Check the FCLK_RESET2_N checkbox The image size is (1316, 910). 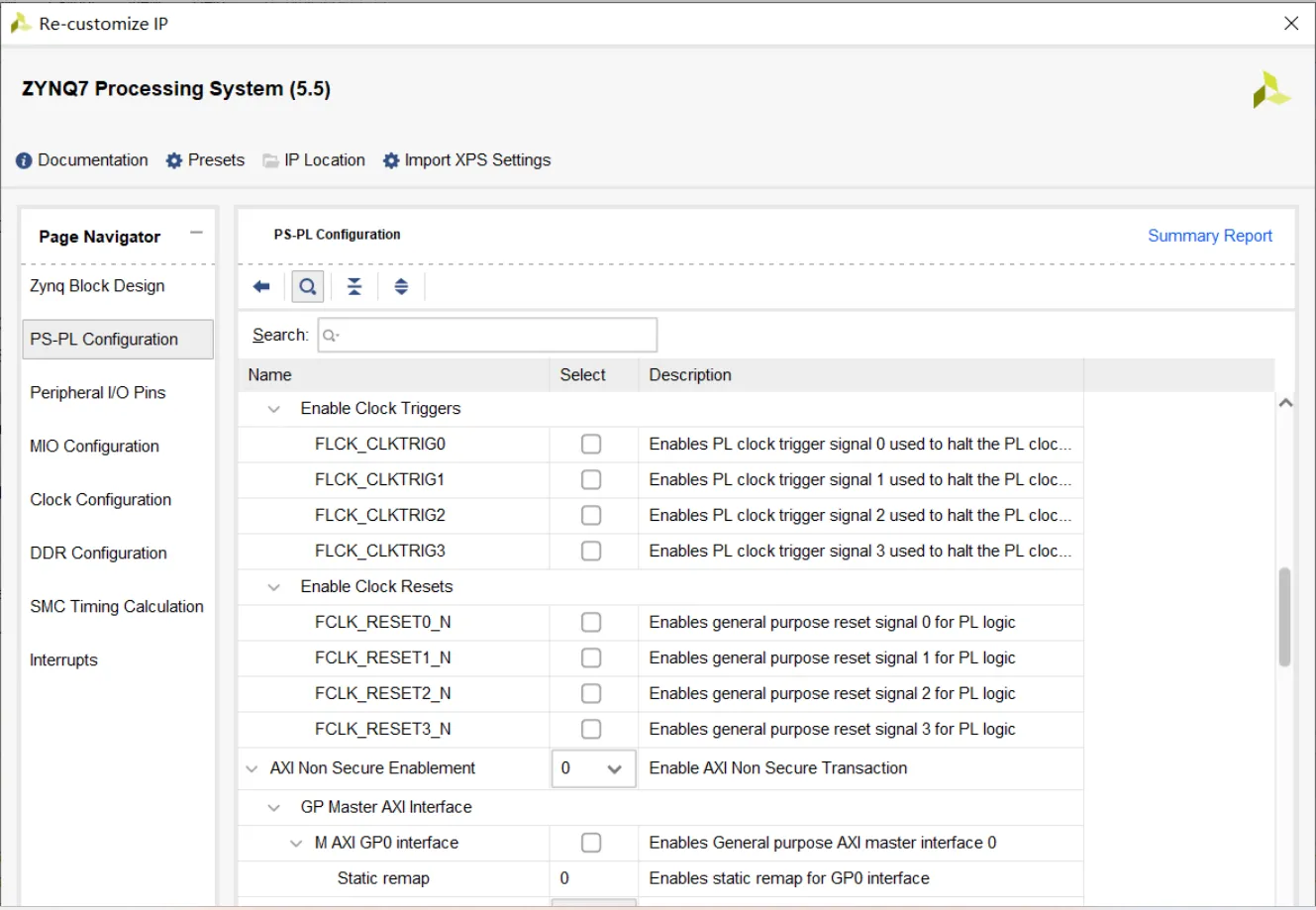[x=591, y=693]
